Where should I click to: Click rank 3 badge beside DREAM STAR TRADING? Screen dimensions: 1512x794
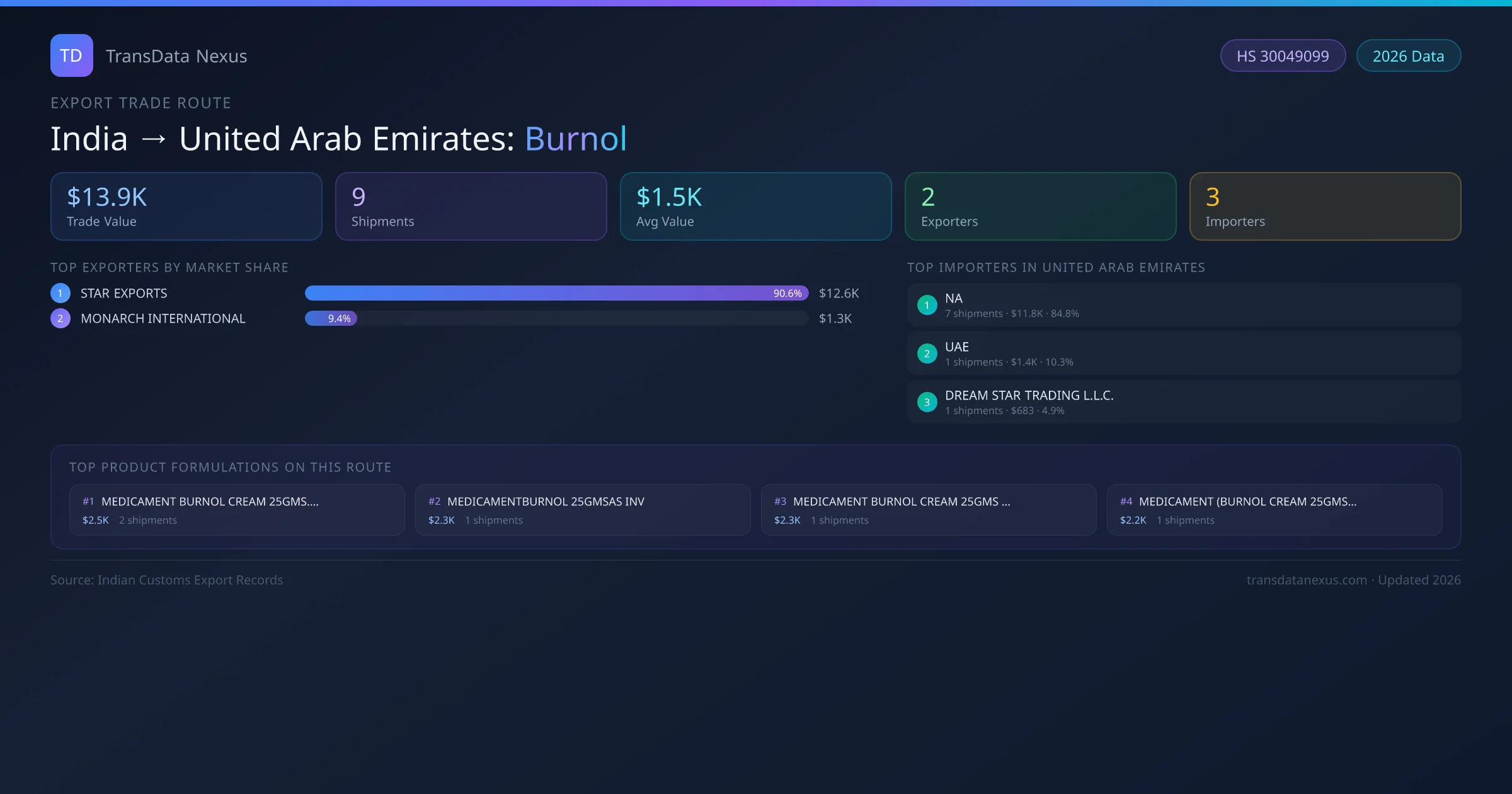pos(927,402)
